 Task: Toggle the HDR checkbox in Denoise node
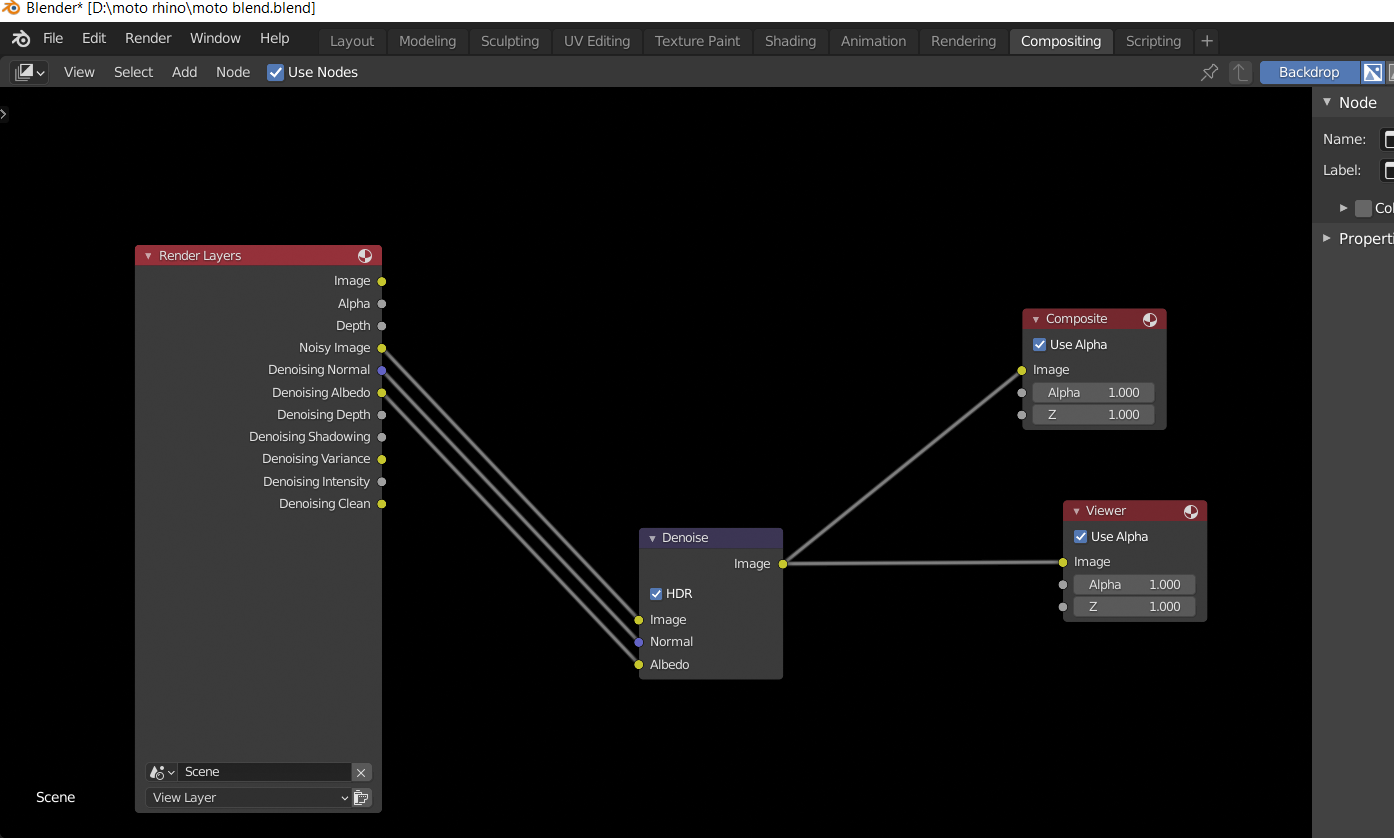656,594
